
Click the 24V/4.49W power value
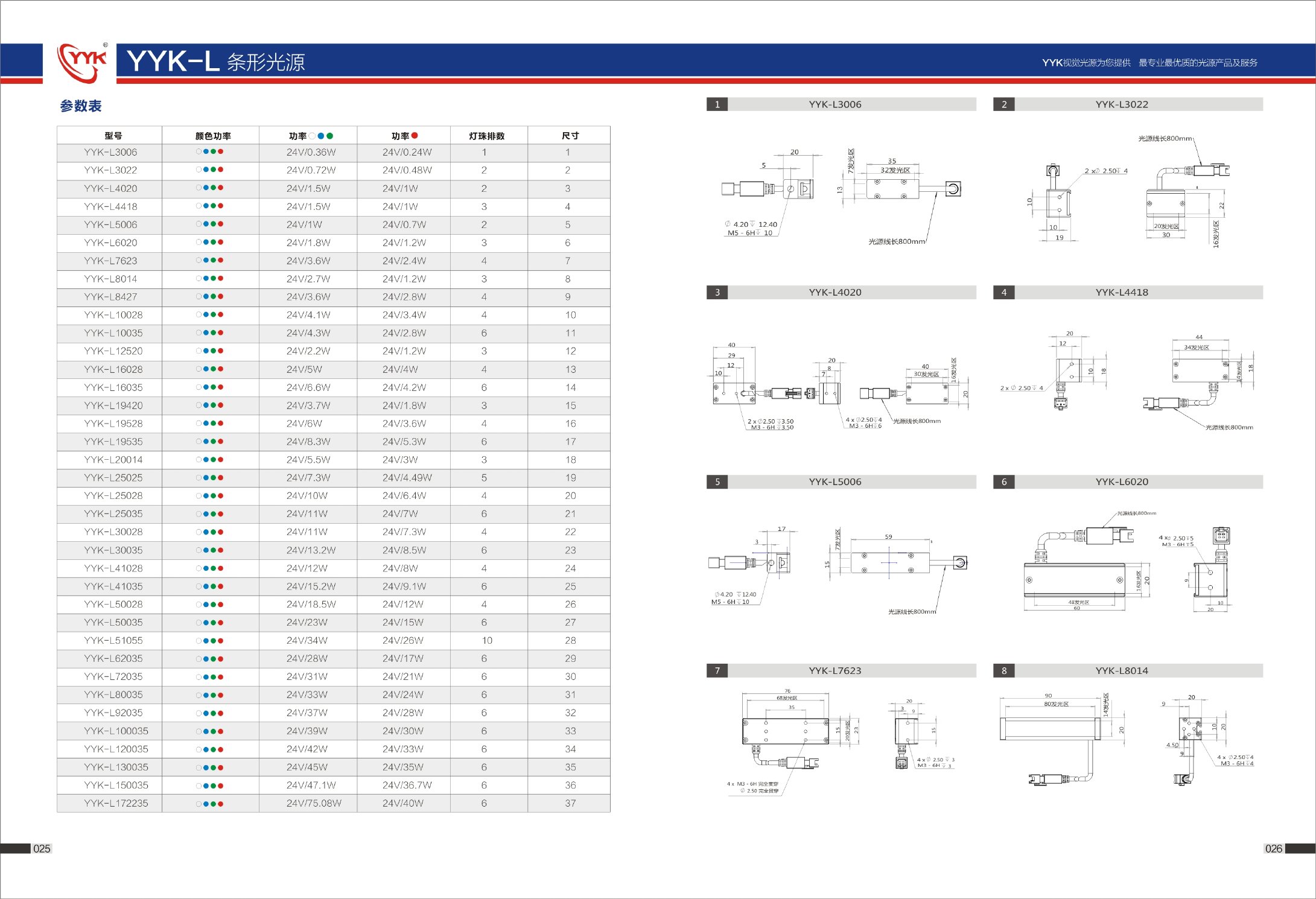click(x=407, y=478)
